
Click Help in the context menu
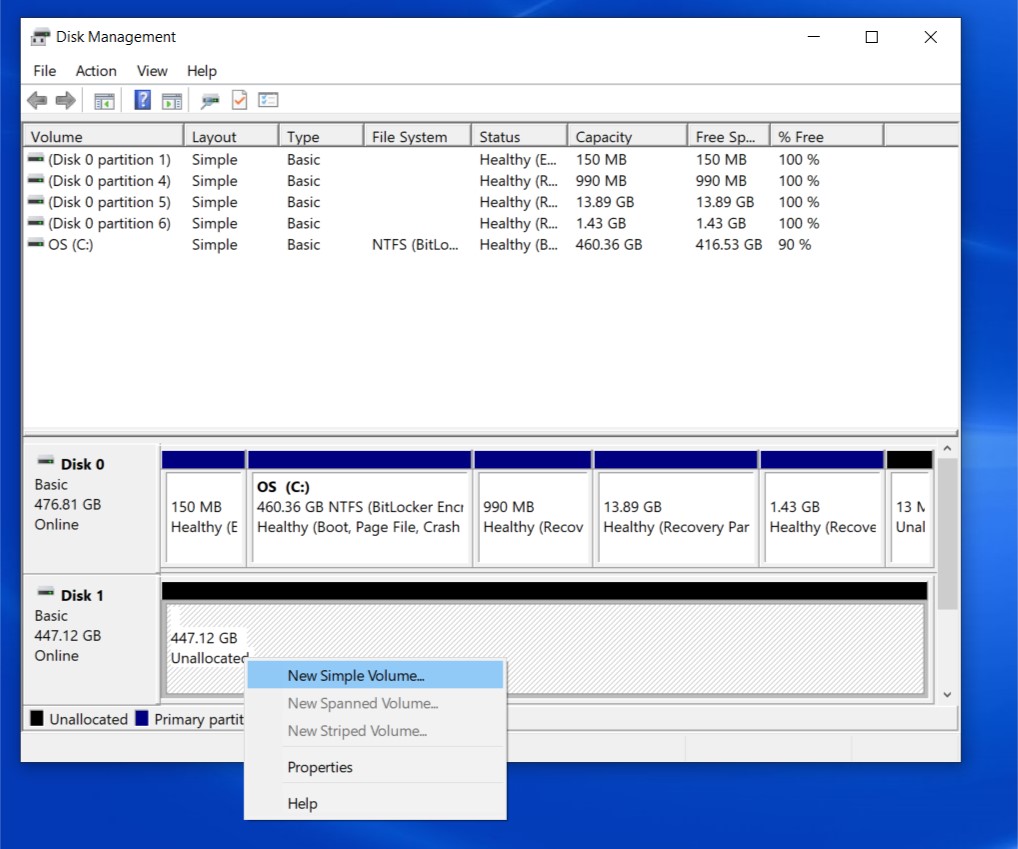click(302, 803)
